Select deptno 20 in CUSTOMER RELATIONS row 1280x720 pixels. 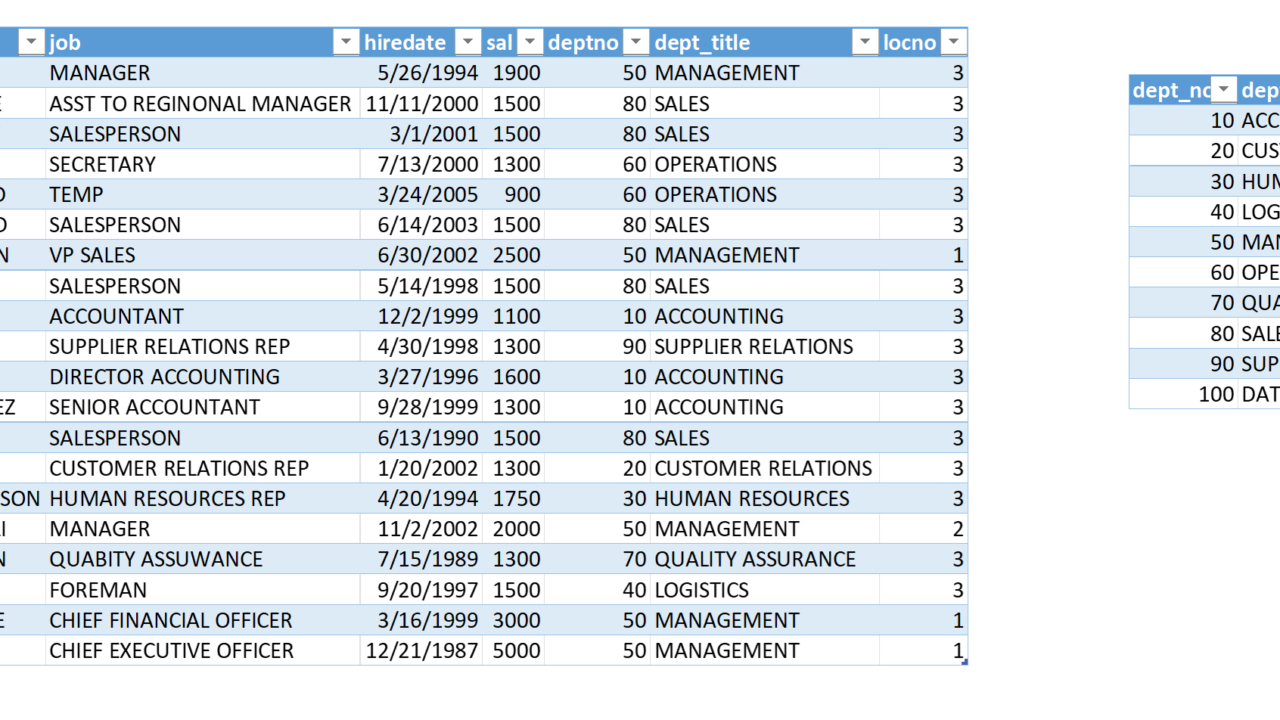pyautogui.click(x=598, y=468)
